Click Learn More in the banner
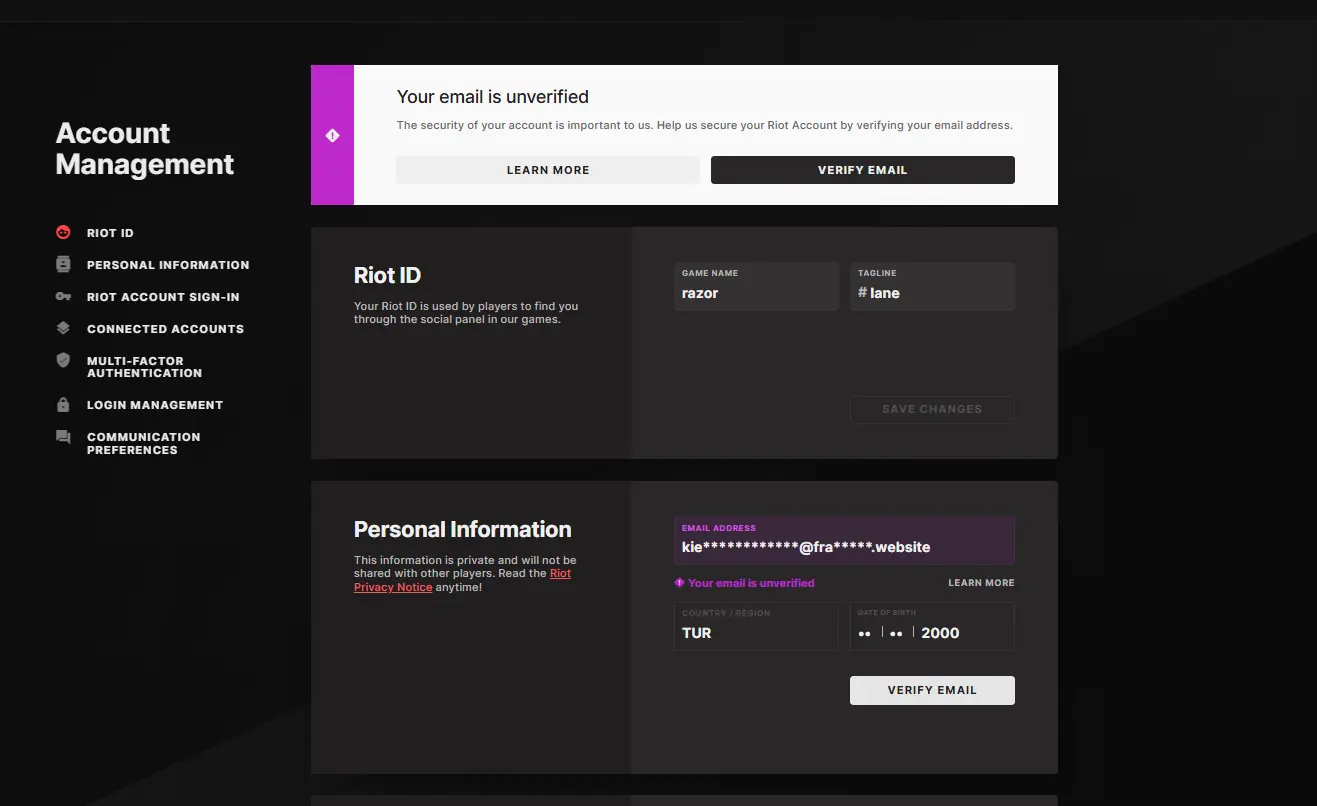The width and height of the screenshot is (1317, 806). 548,170
